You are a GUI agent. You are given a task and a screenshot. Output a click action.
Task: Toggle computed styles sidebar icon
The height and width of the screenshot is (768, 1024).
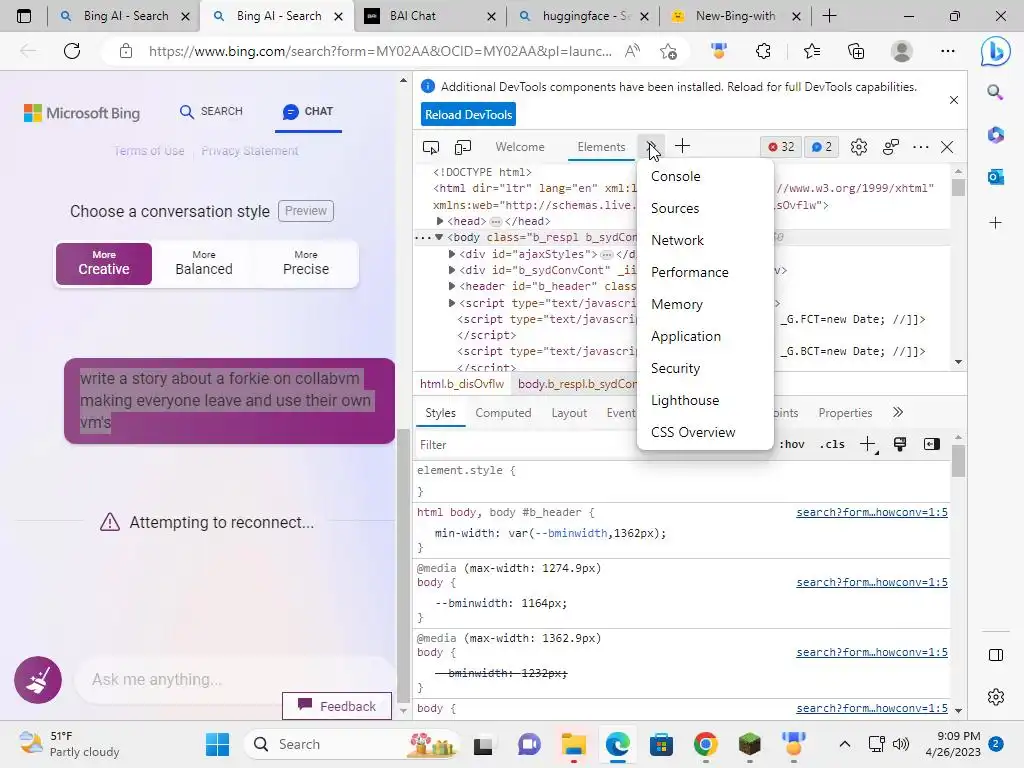click(x=932, y=444)
